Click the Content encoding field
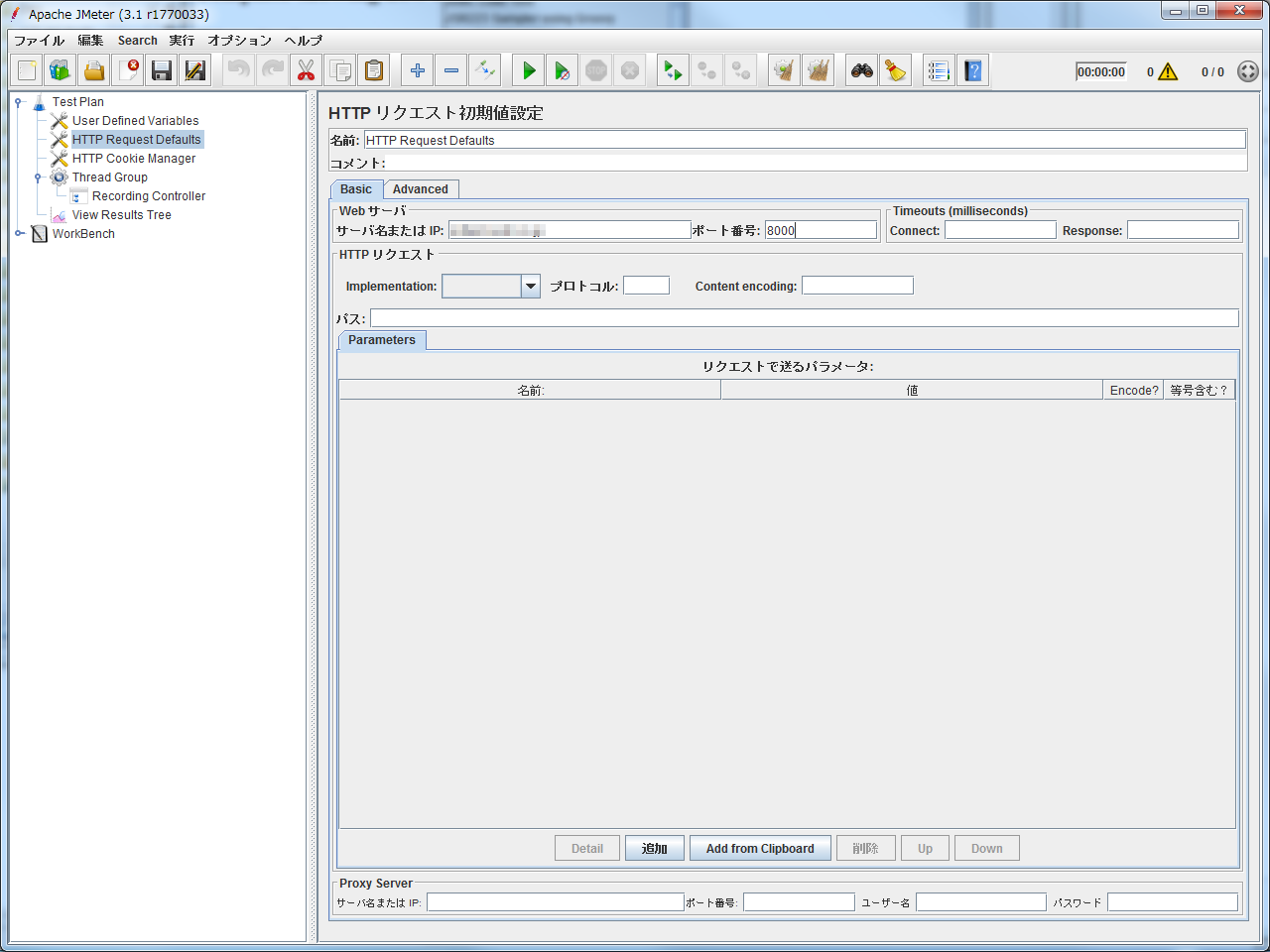Image resolution: width=1270 pixels, height=952 pixels. click(x=857, y=286)
